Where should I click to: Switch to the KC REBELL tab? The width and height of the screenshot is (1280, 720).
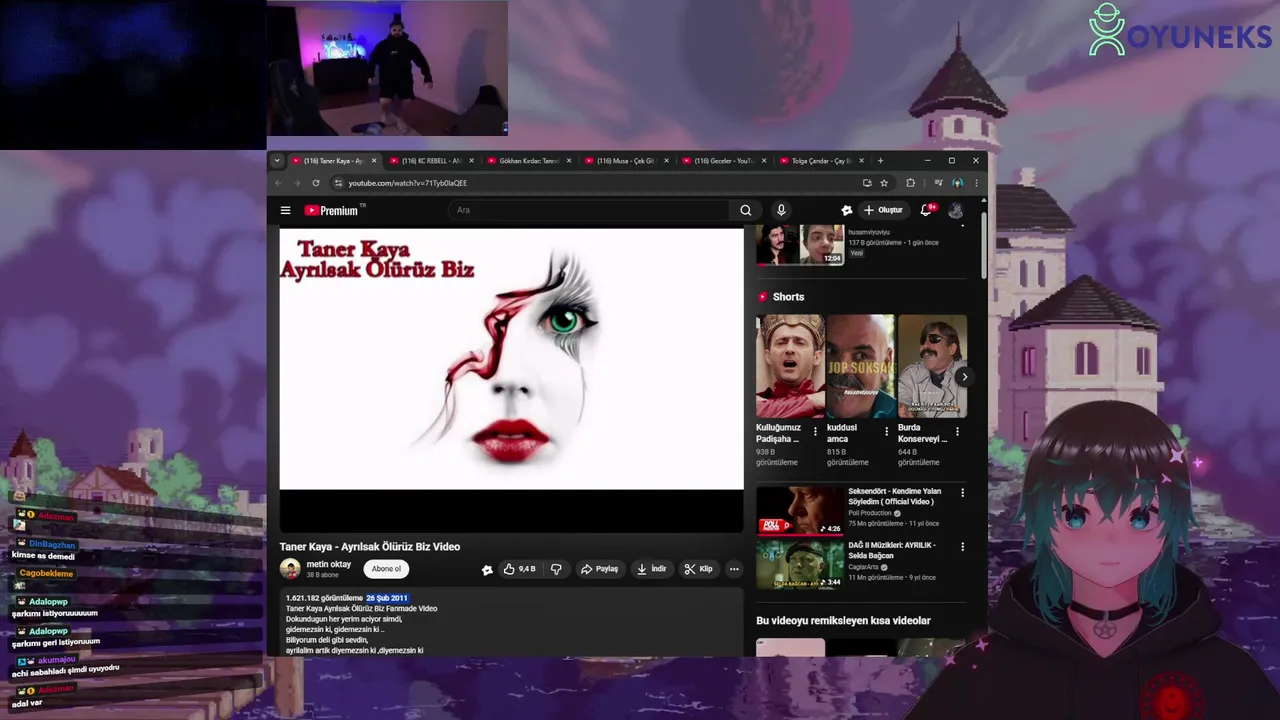[x=430, y=161]
